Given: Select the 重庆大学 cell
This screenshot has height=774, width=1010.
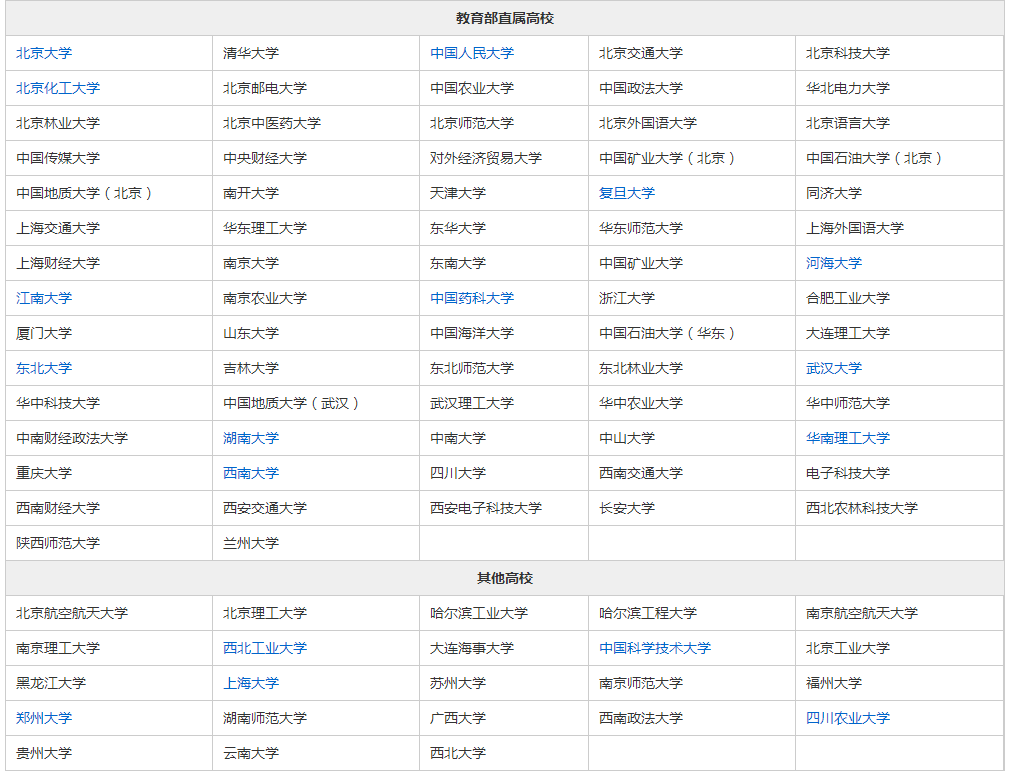Looking at the screenshot, I should pyautogui.click(x=109, y=473).
